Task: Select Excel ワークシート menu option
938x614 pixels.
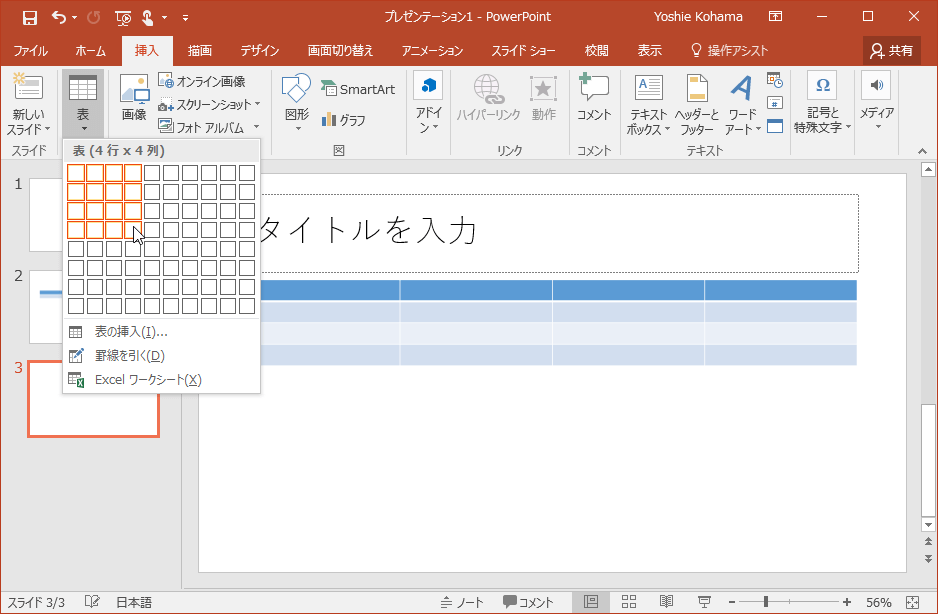Action: pos(147,380)
